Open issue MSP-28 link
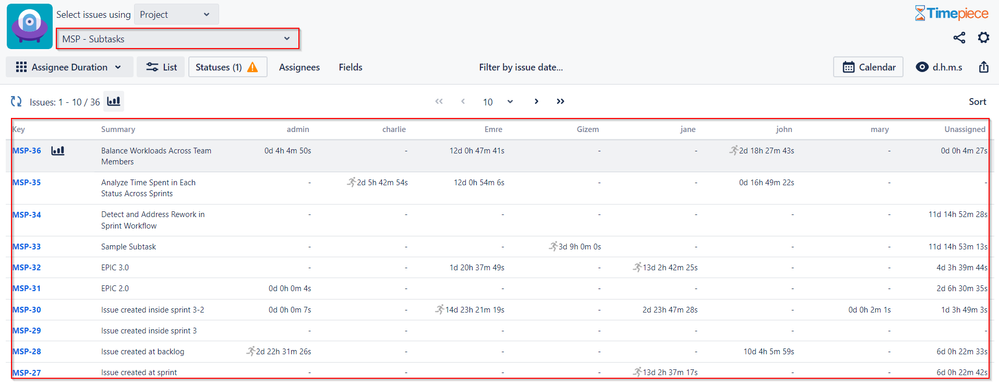 point(27,351)
